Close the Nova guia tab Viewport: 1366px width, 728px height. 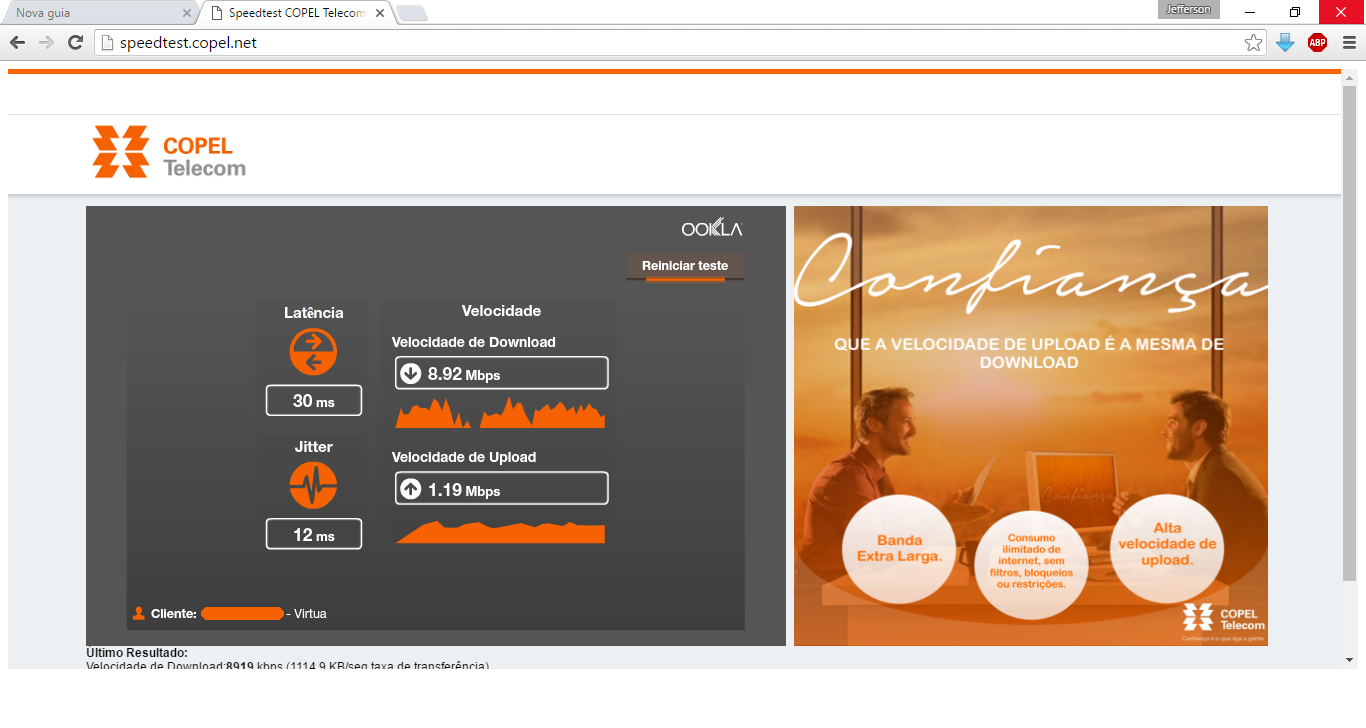coord(186,14)
